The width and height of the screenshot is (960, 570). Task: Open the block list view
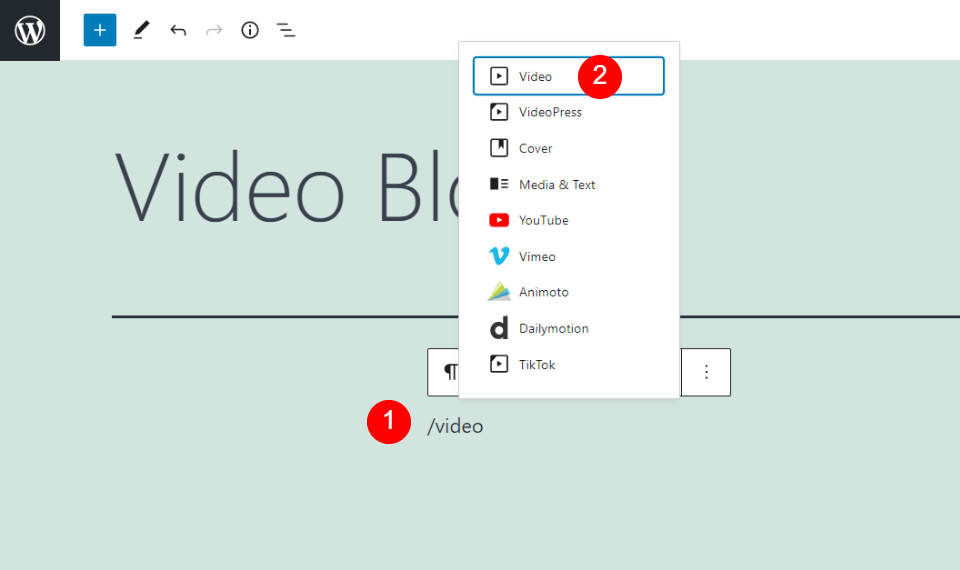286,30
